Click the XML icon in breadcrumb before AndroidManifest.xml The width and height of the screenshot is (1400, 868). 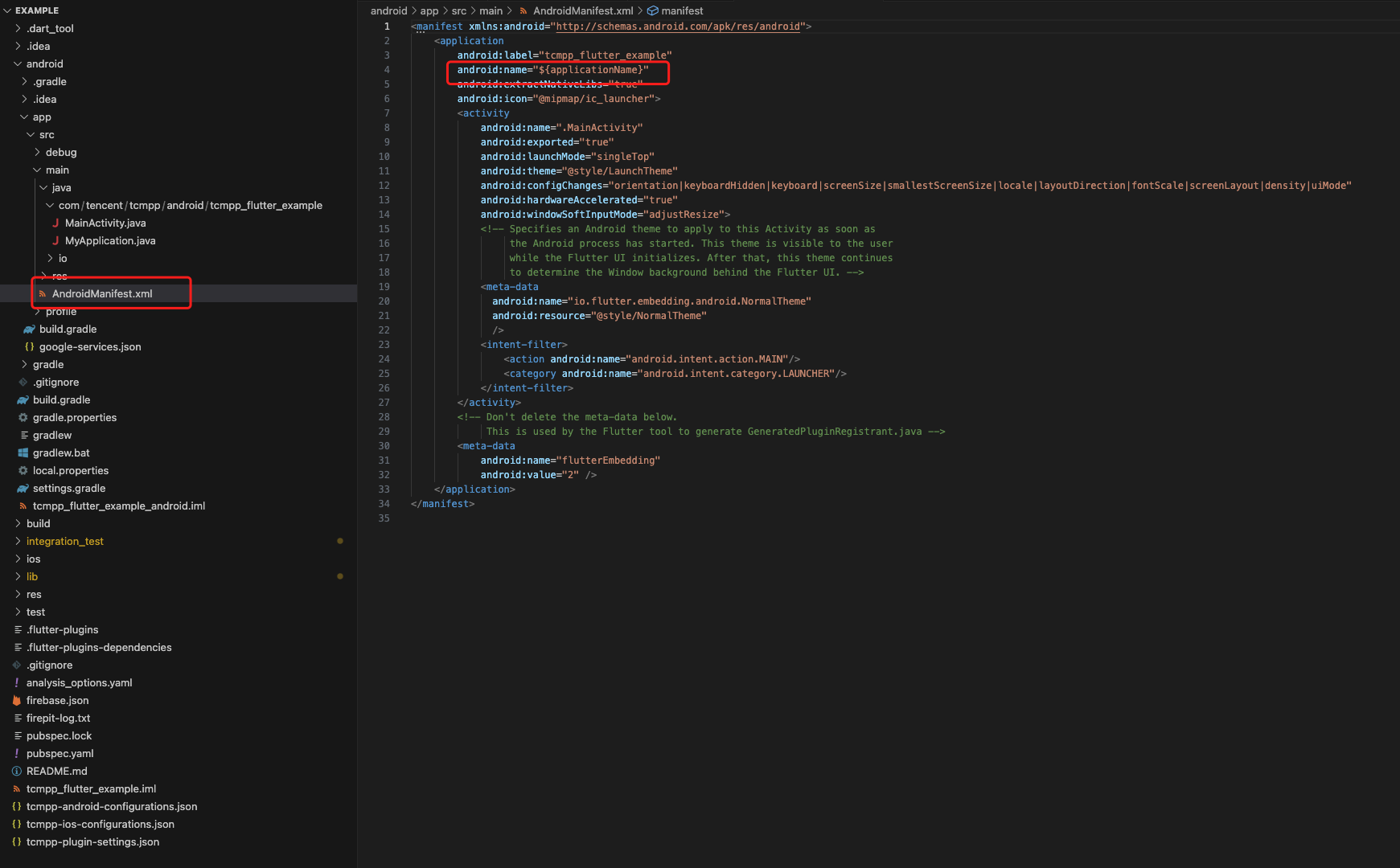(524, 10)
